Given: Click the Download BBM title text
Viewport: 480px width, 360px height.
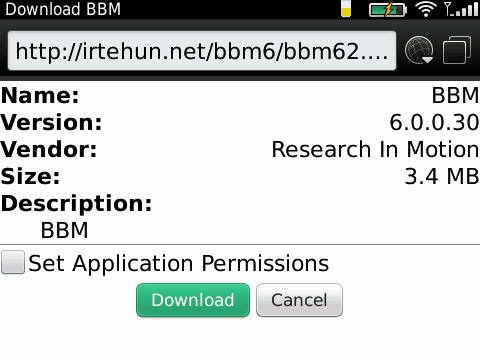Looking at the screenshot, I should coord(63,9).
